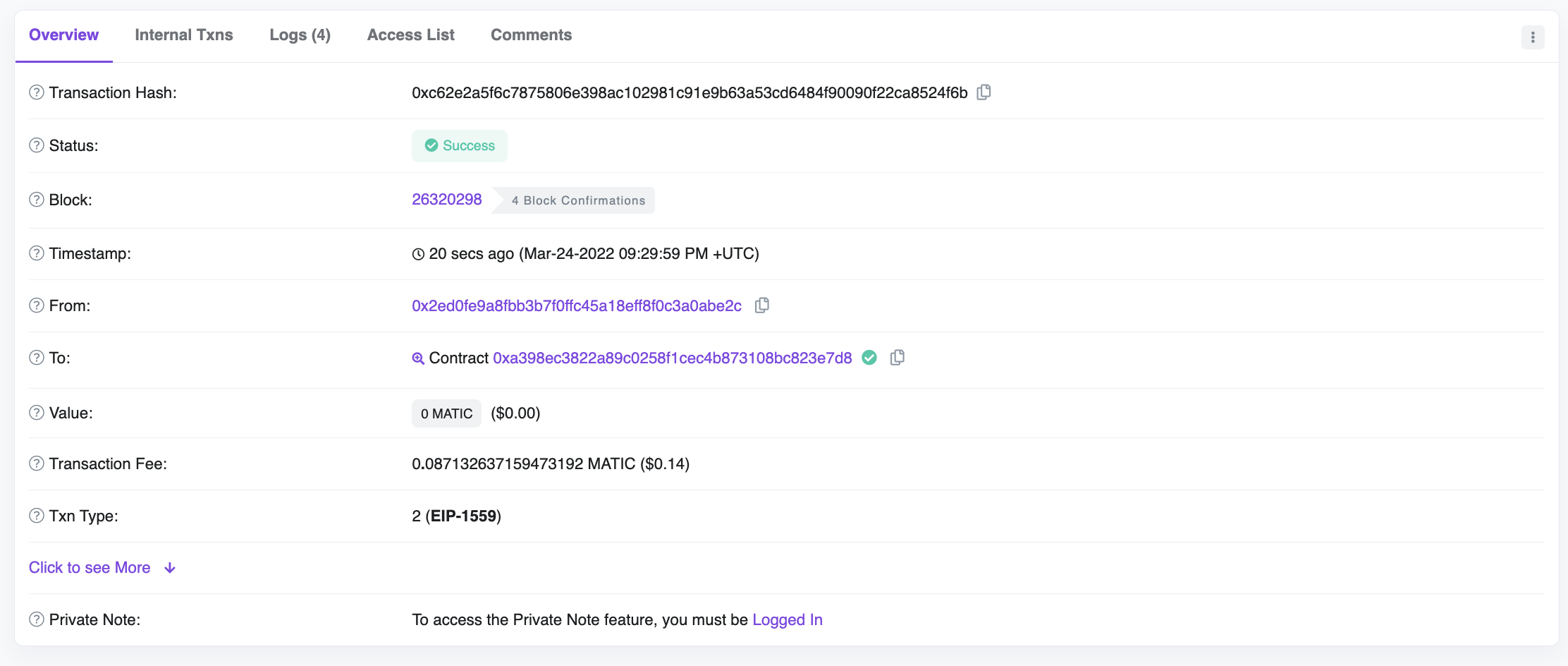Viewport: 1568px width, 666px height.
Task: Click the help icon beside Transaction Fee
Action: pyautogui.click(x=37, y=464)
